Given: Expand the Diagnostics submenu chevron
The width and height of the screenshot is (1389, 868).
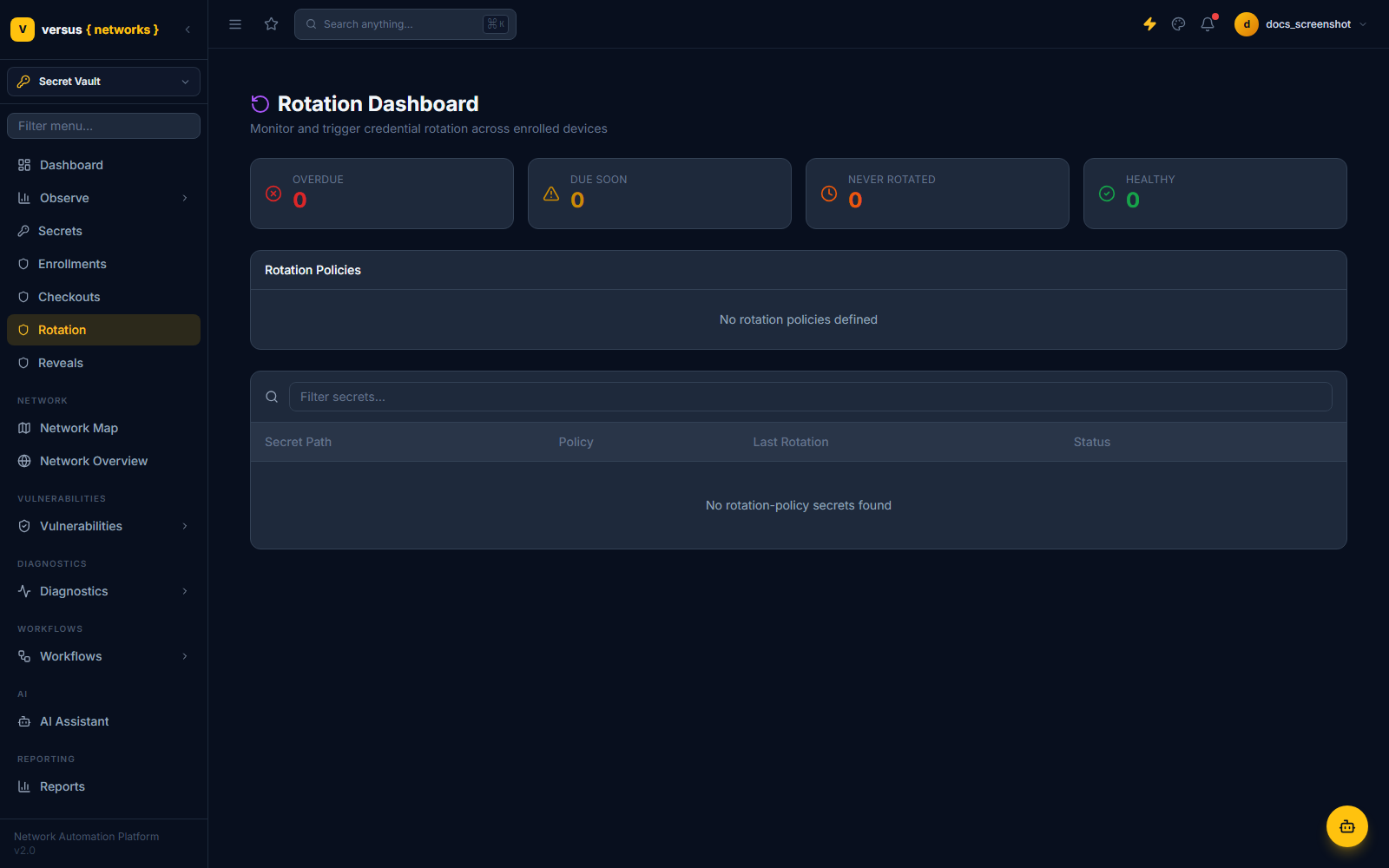Looking at the screenshot, I should coord(185,591).
